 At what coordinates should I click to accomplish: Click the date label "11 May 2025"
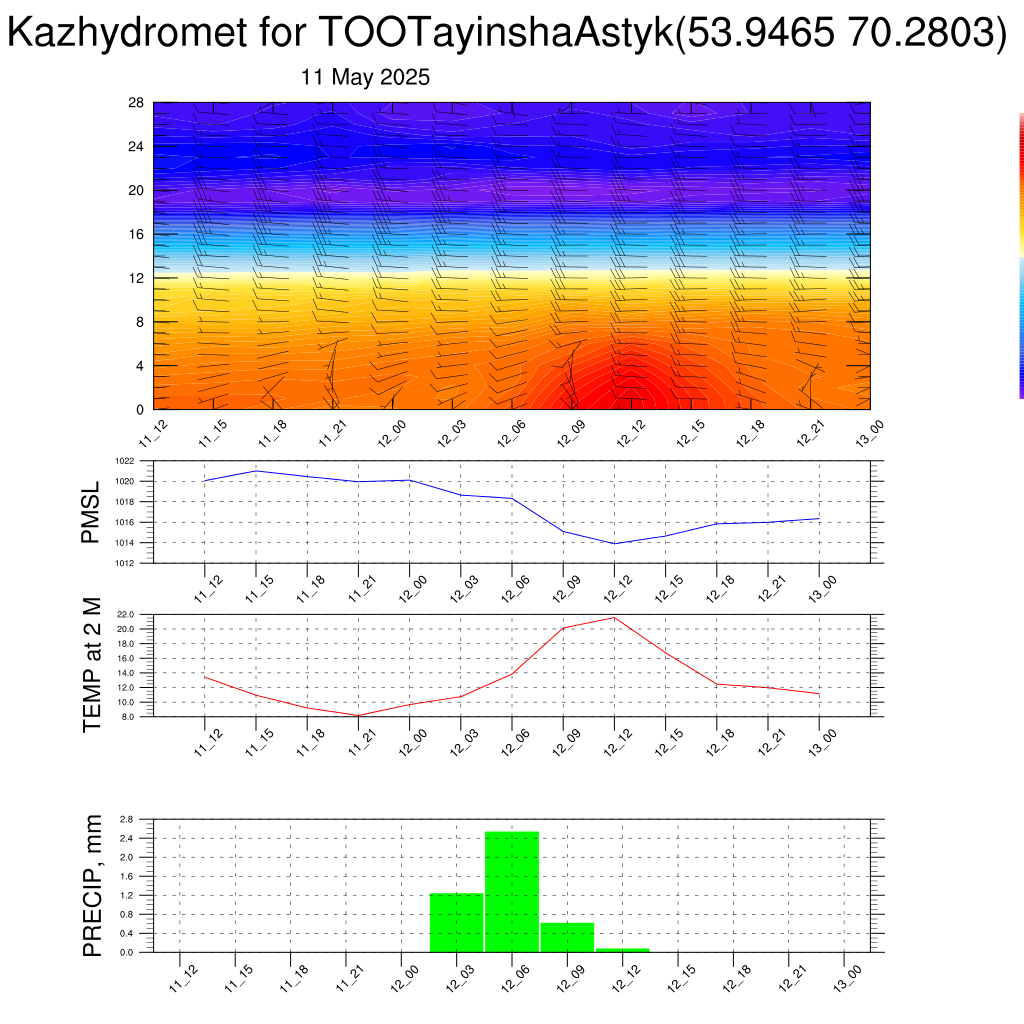click(365, 77)
